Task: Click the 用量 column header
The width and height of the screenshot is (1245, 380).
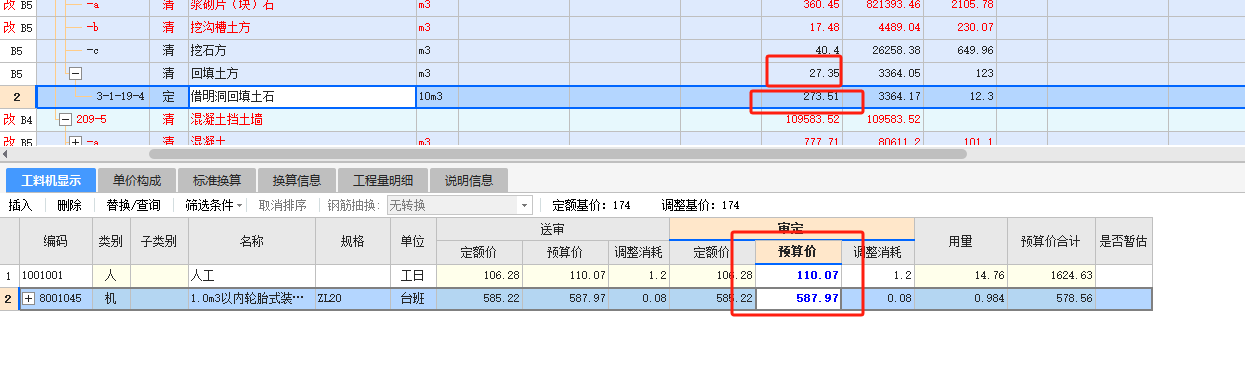Action: [960, 241]
